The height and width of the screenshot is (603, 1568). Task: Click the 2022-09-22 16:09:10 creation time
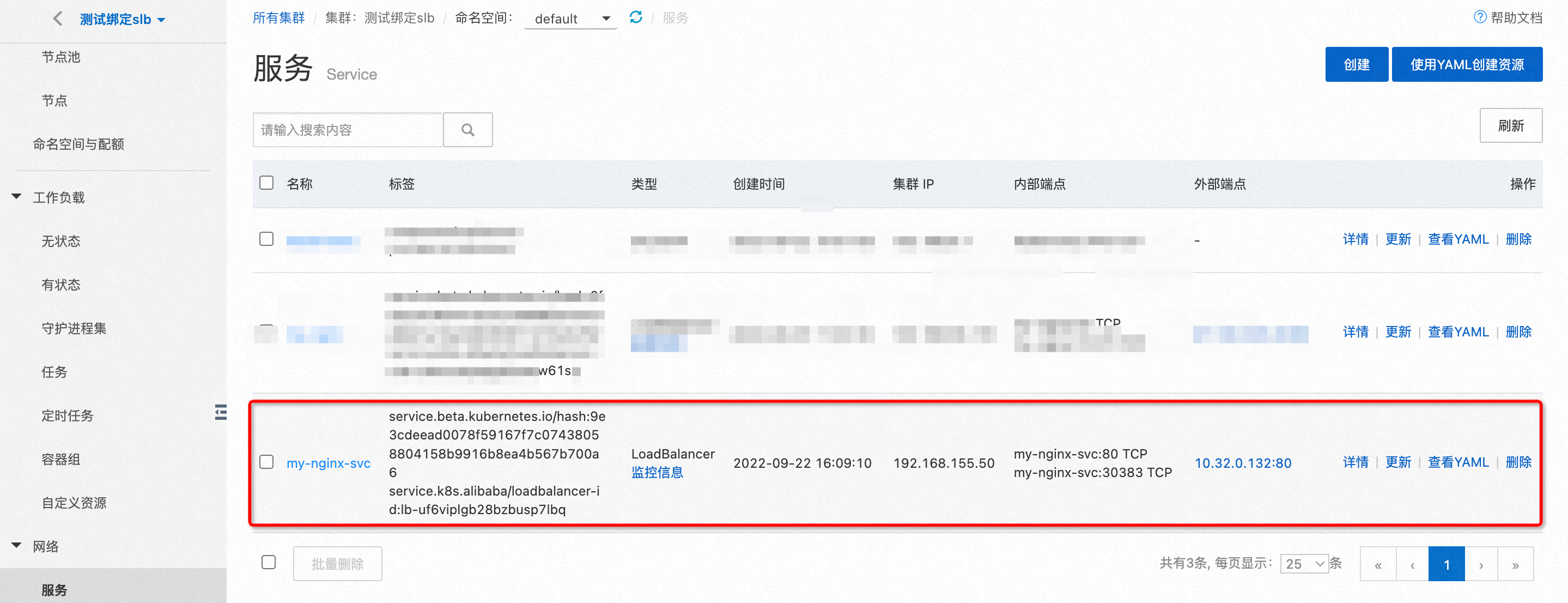[803, 463]
